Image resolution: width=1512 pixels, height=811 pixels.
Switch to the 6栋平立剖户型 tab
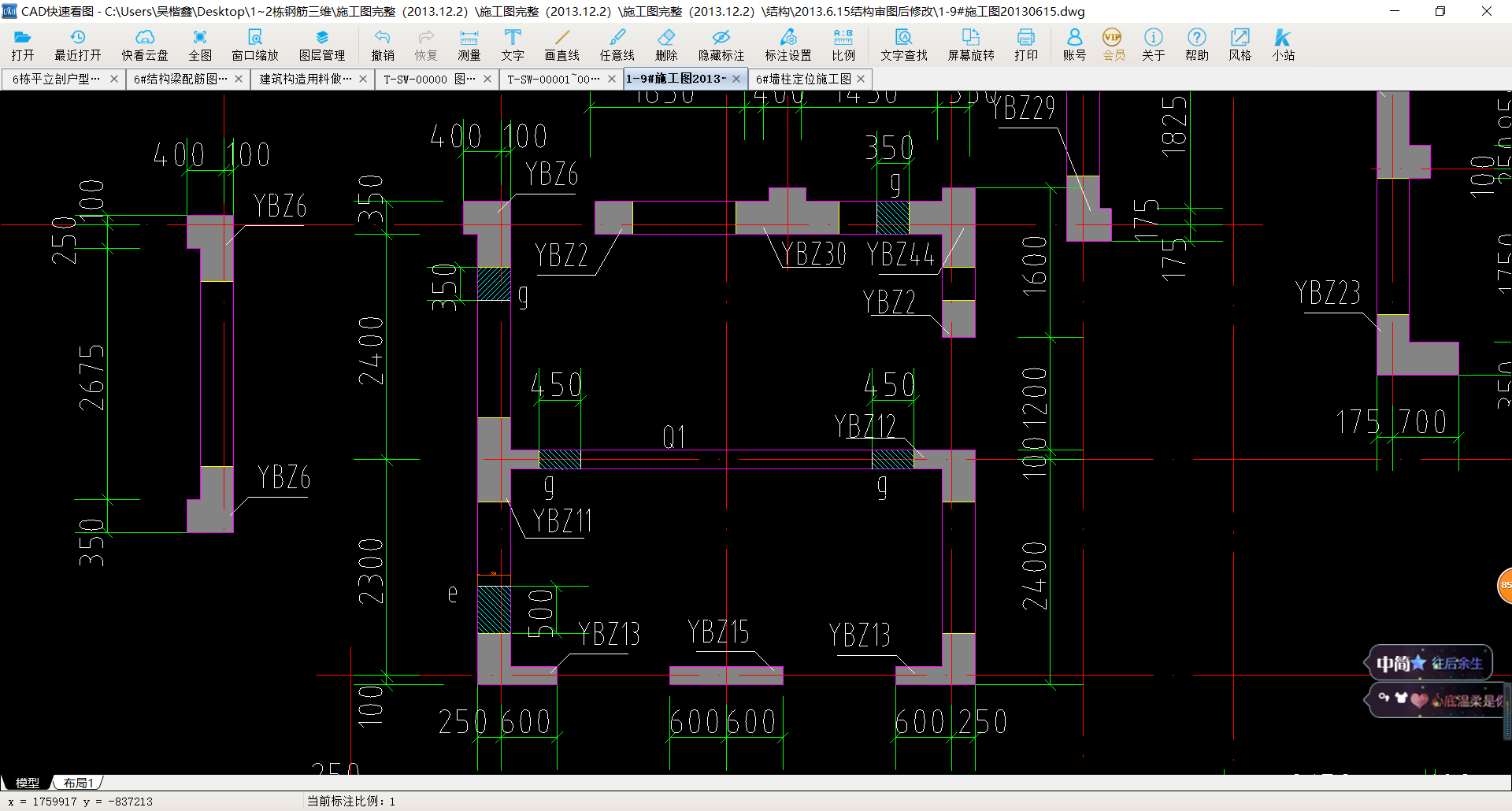pyautogui.click(x=56, y=79)
